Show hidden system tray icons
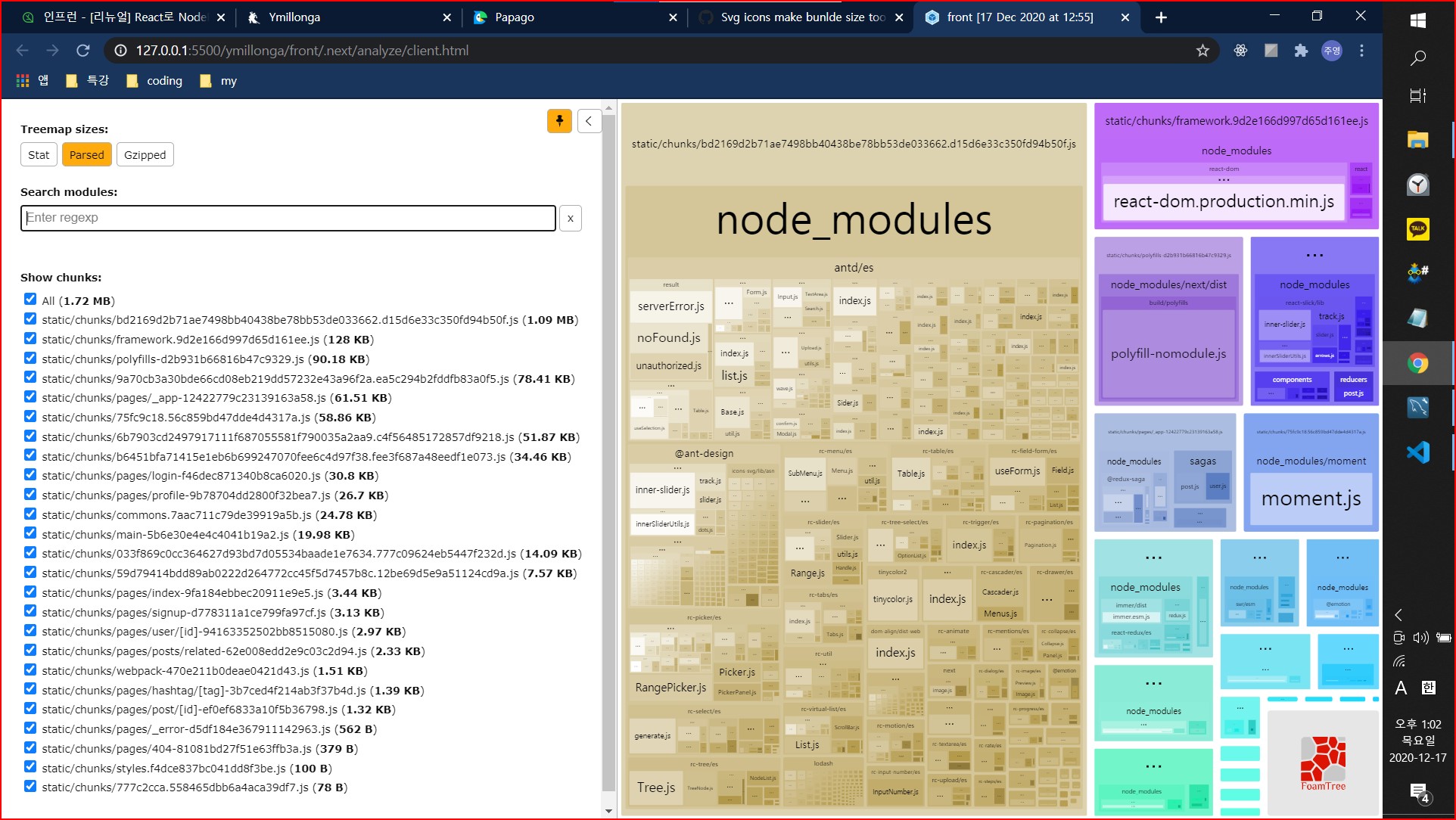 [1398, 615]
